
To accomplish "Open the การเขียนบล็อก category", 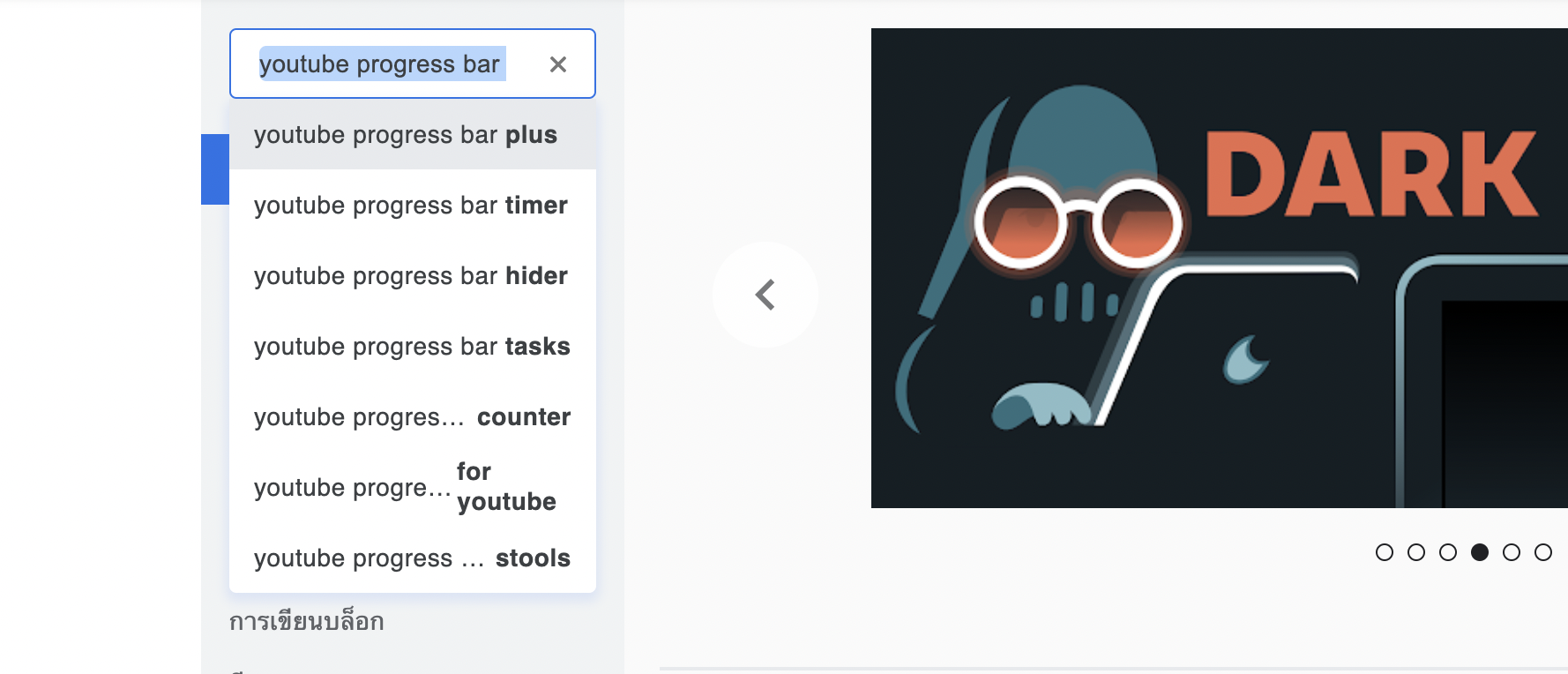I will coord(307,622).
